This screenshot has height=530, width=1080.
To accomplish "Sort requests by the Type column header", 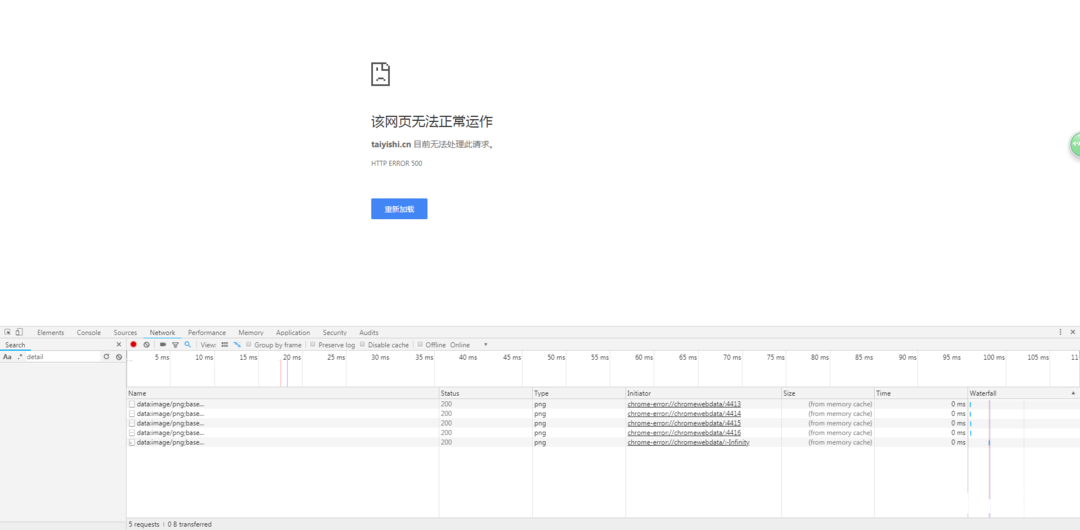I will 579,393.
